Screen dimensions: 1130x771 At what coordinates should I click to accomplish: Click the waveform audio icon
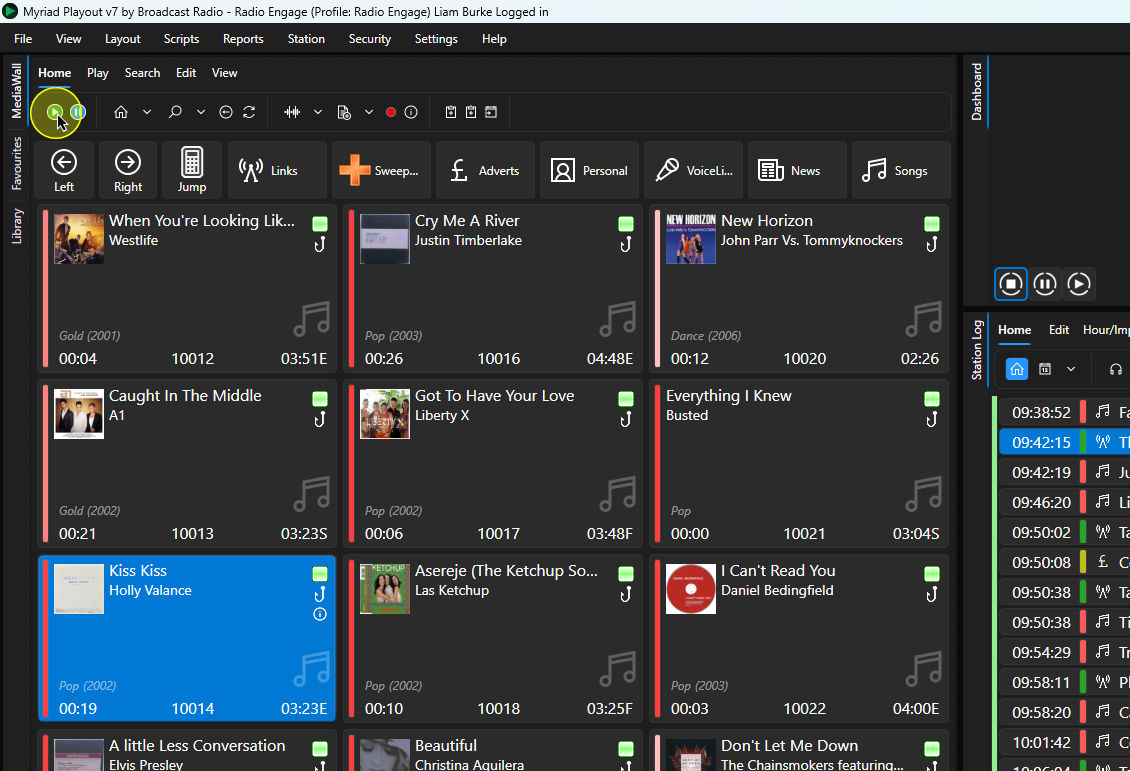click(292, 112)
